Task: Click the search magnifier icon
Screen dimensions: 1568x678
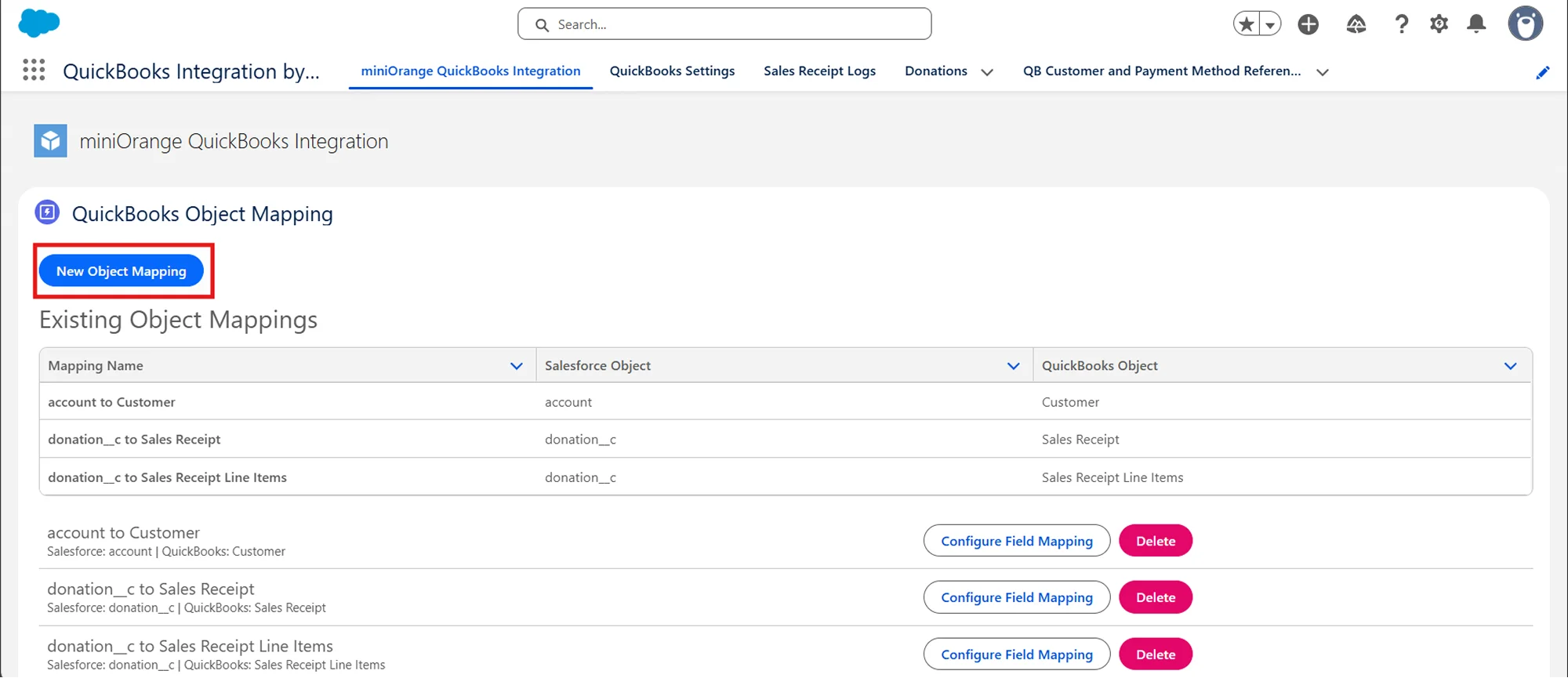Action: click(x=542, y=25)
